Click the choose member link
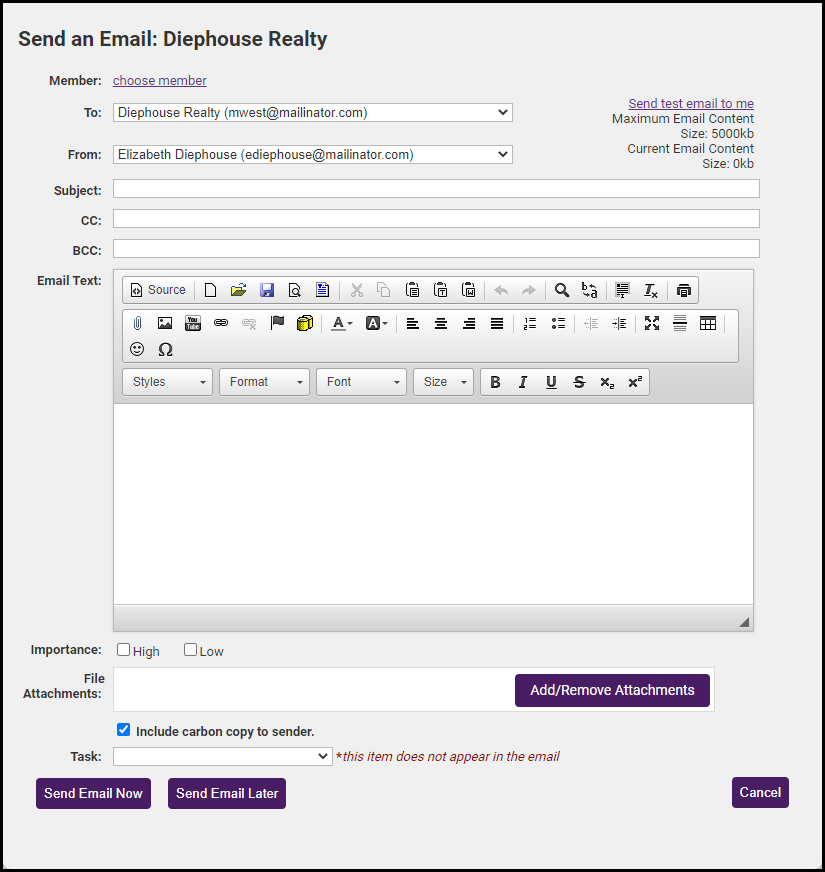This screenshot has height=872, width=825. pos(160,81)
